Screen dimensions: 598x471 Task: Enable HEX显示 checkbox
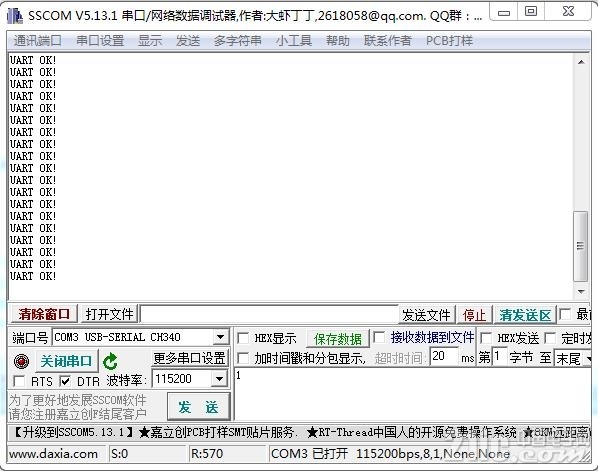point(243,338)
